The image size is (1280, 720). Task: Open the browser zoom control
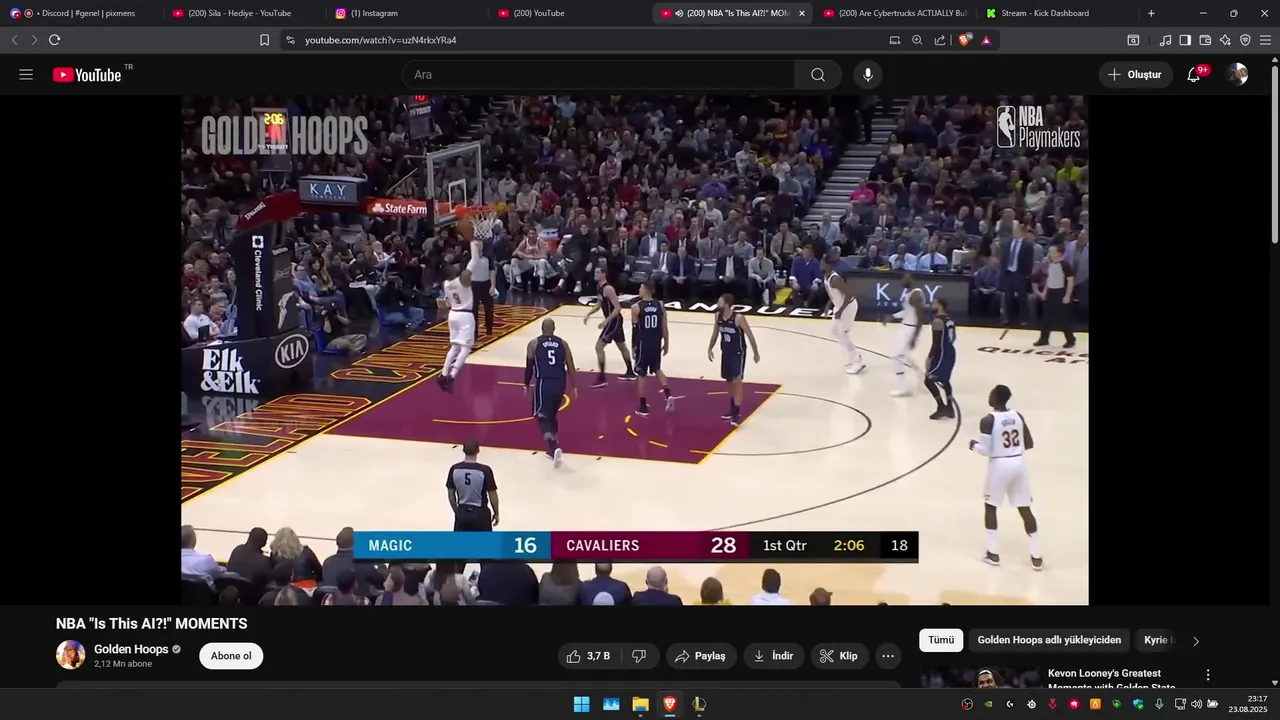917,40
